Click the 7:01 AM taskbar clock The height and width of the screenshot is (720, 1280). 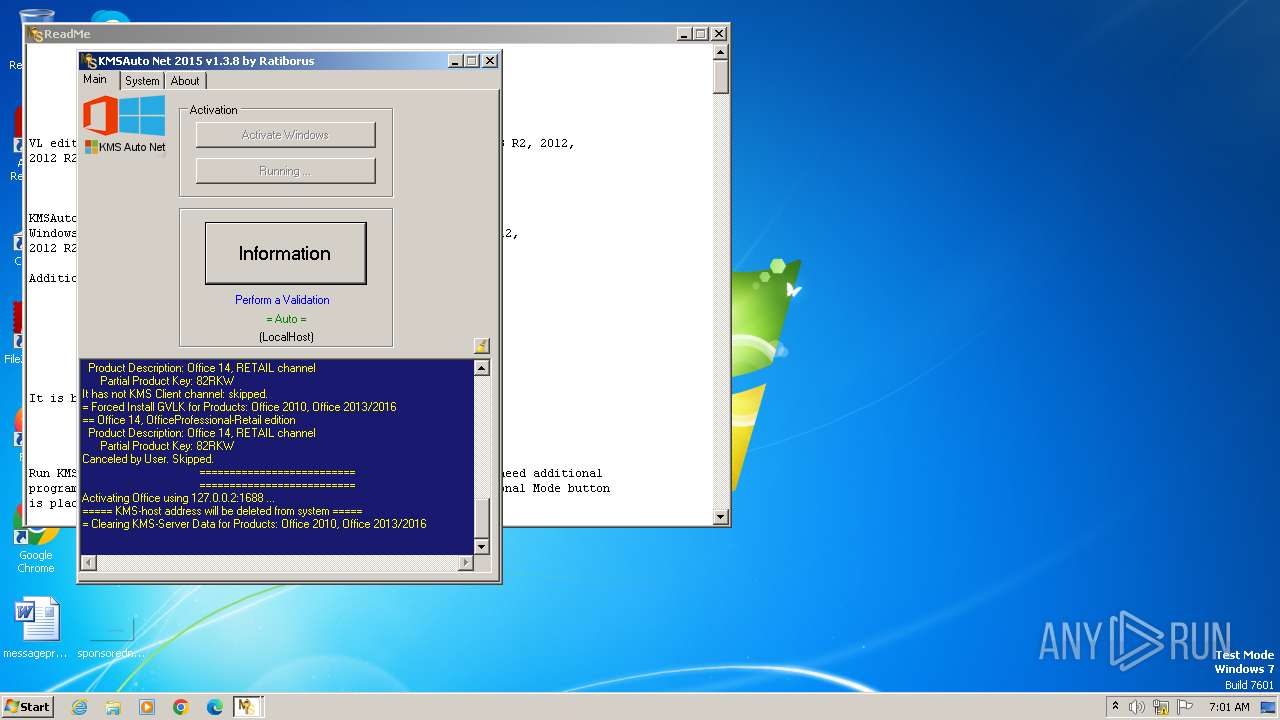click(1229, 707)
